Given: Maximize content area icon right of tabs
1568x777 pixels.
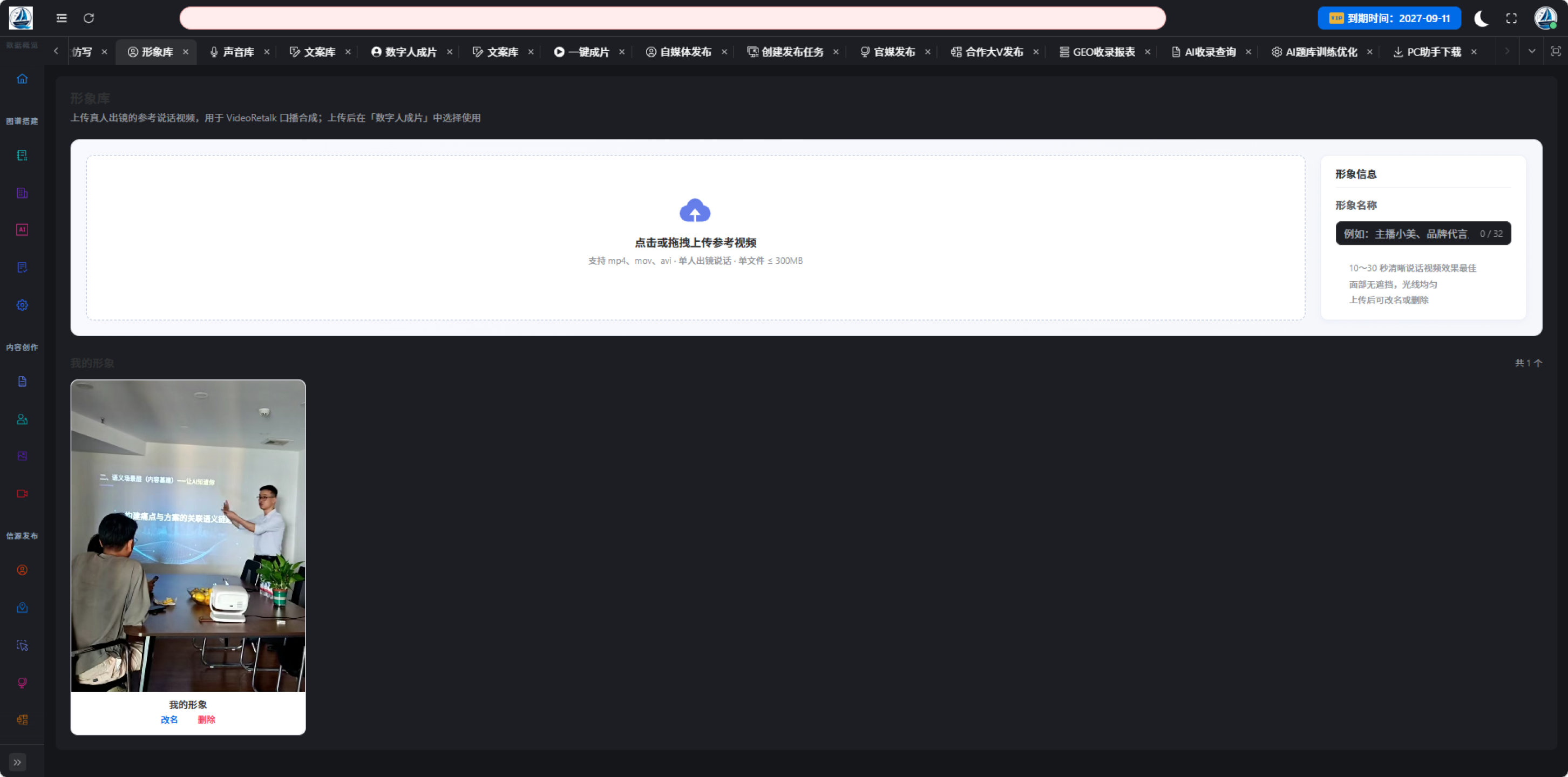Looking at the screenshot, I should [1555, 51].
